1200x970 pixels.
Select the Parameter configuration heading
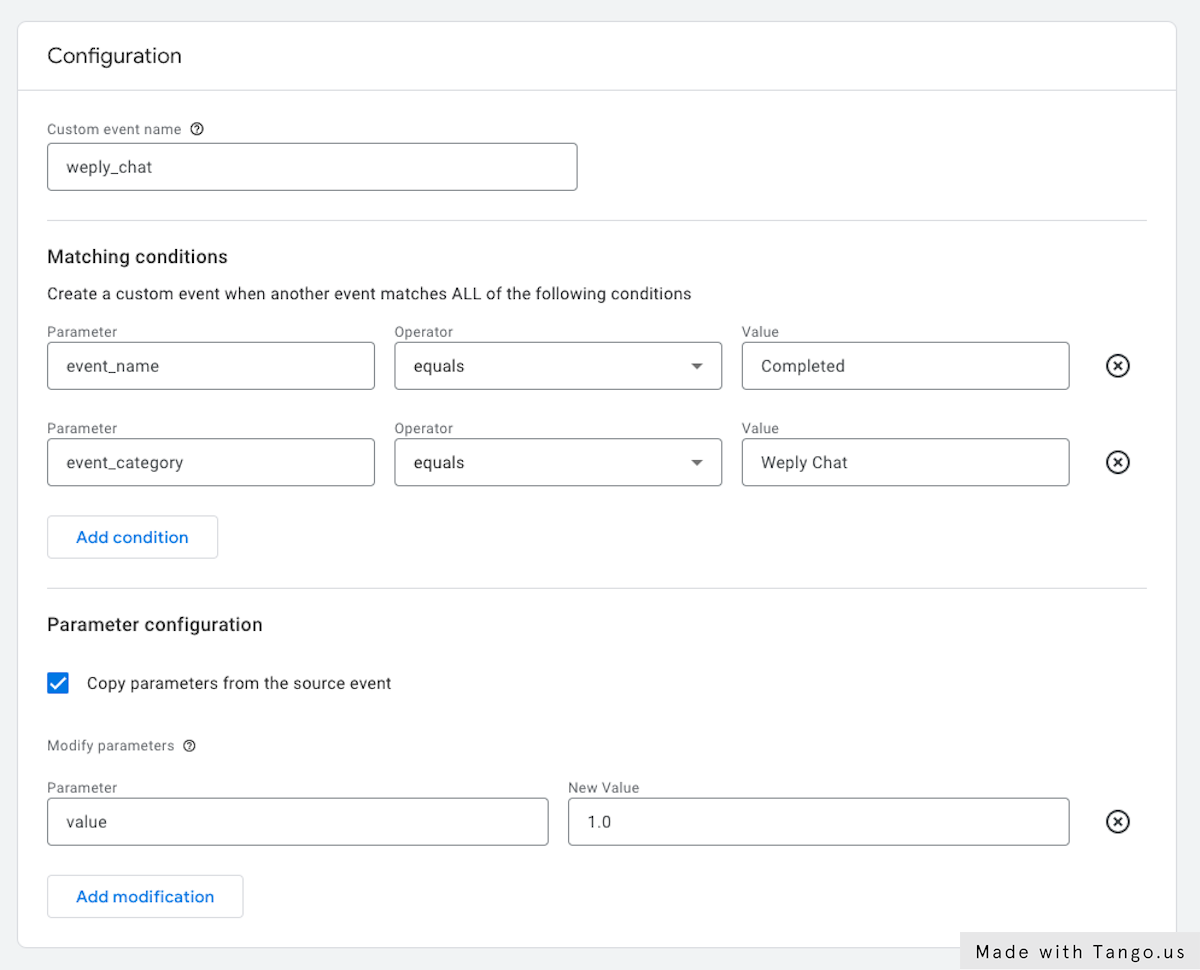tap(155, 625)
